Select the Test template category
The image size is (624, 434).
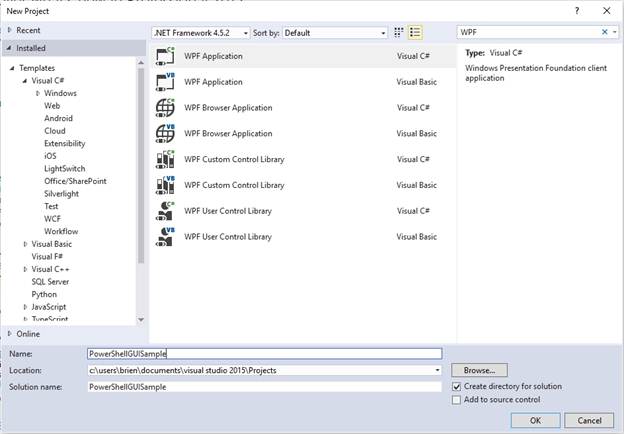pyautogui.click(x=51, y=206)
